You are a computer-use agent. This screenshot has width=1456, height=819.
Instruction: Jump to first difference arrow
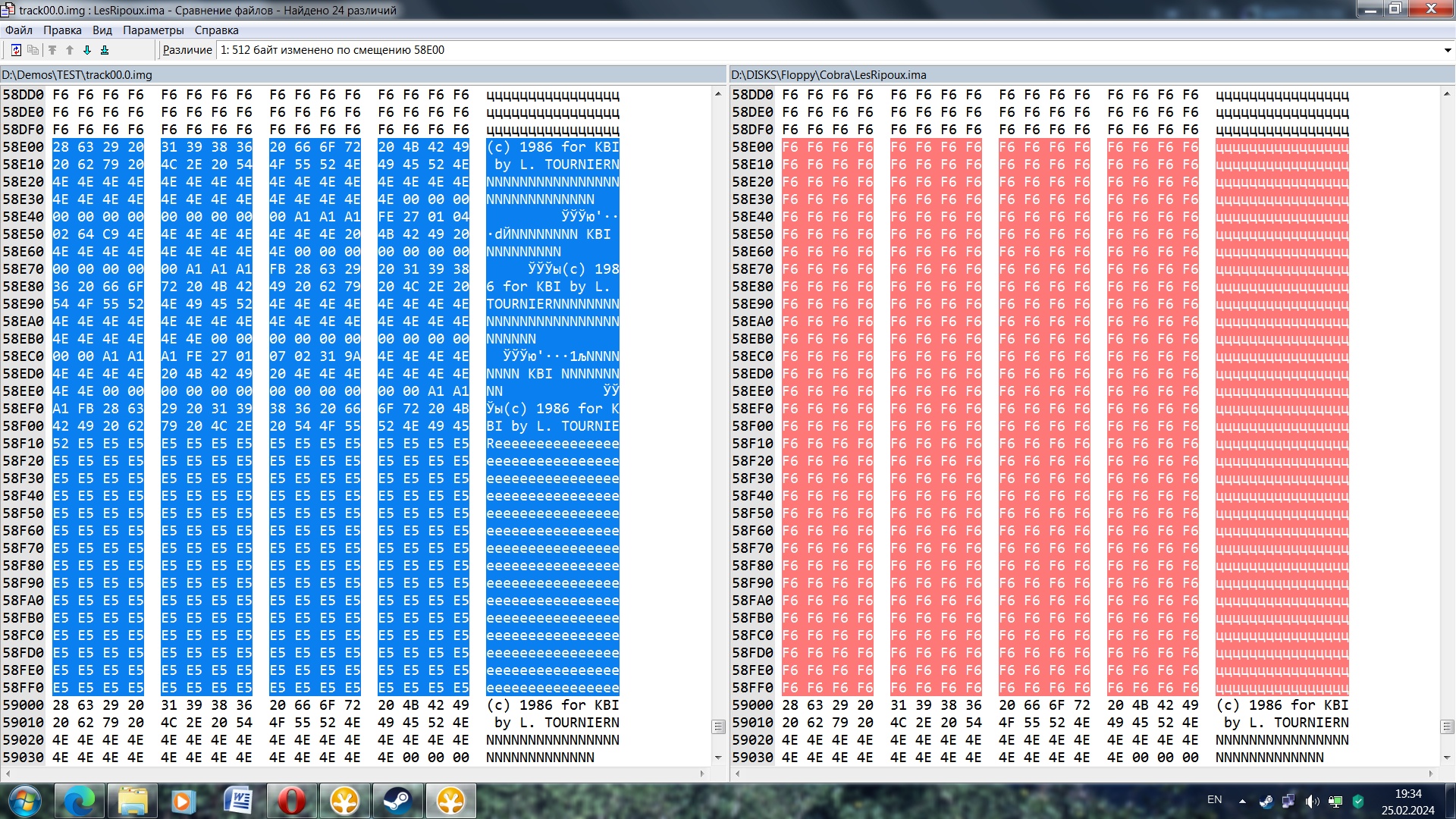point(52,50)
